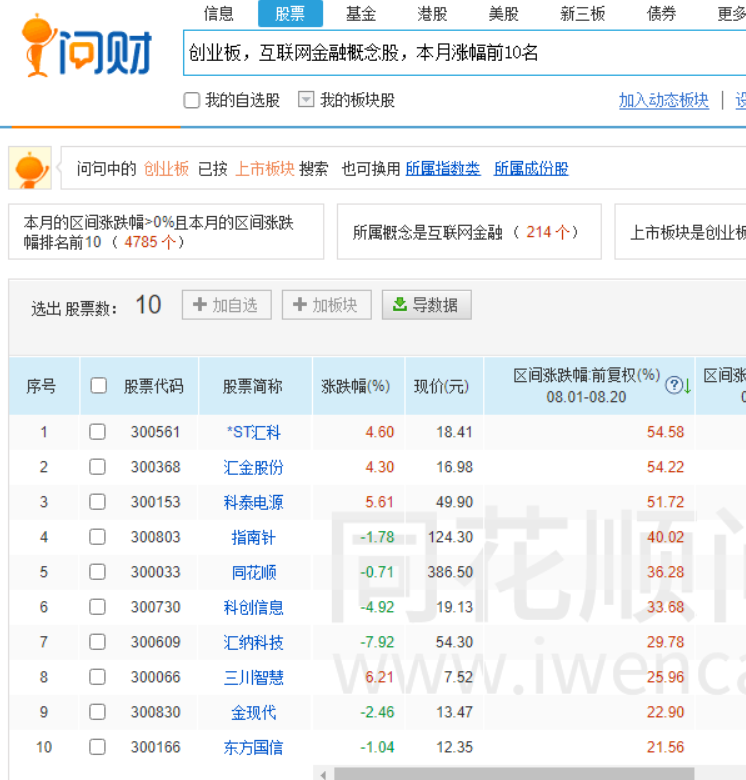
Task: Check the box for stock 300368
Action: [x=97, y=467]
